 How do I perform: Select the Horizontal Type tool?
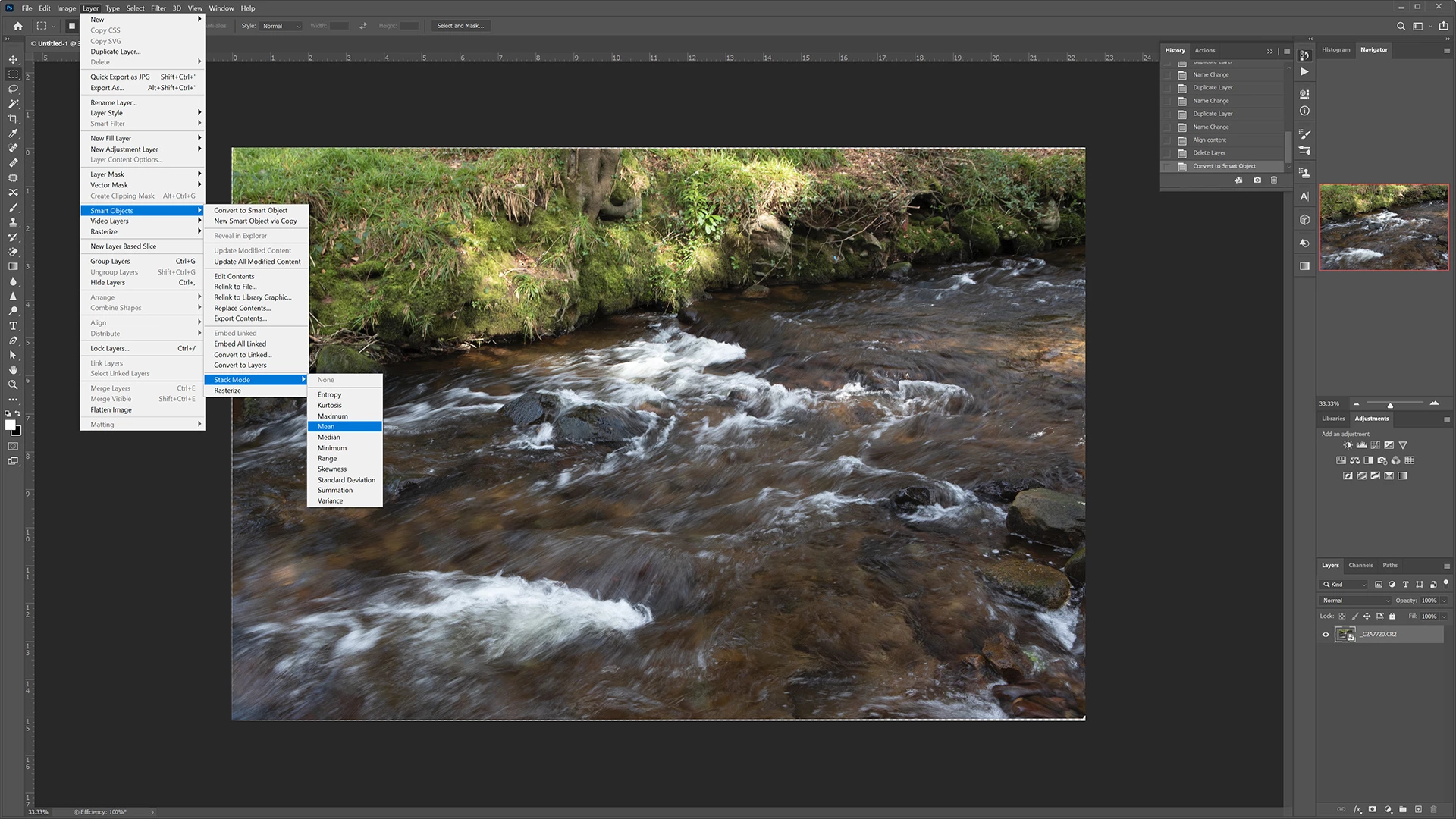[x=13, y=326]
